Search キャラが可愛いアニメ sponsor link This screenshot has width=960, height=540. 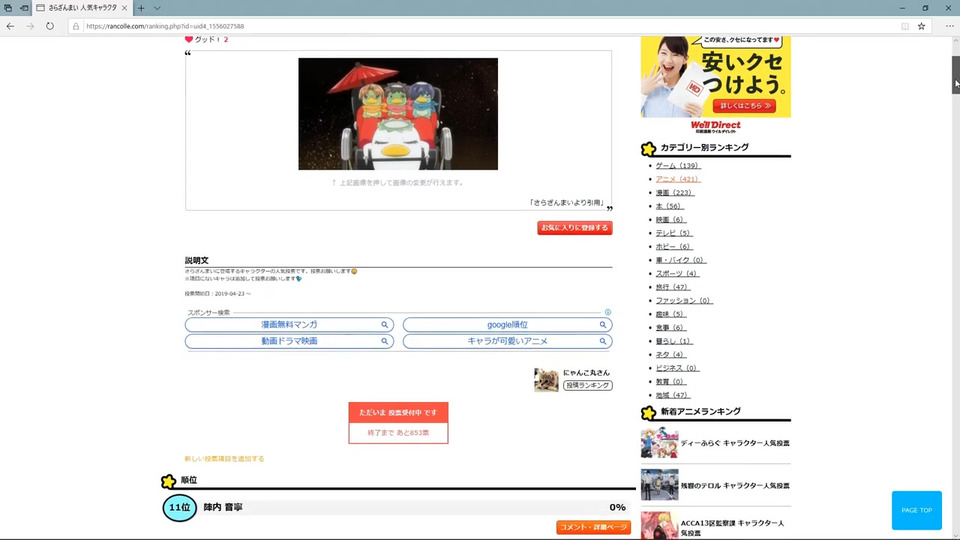(507, 341)
